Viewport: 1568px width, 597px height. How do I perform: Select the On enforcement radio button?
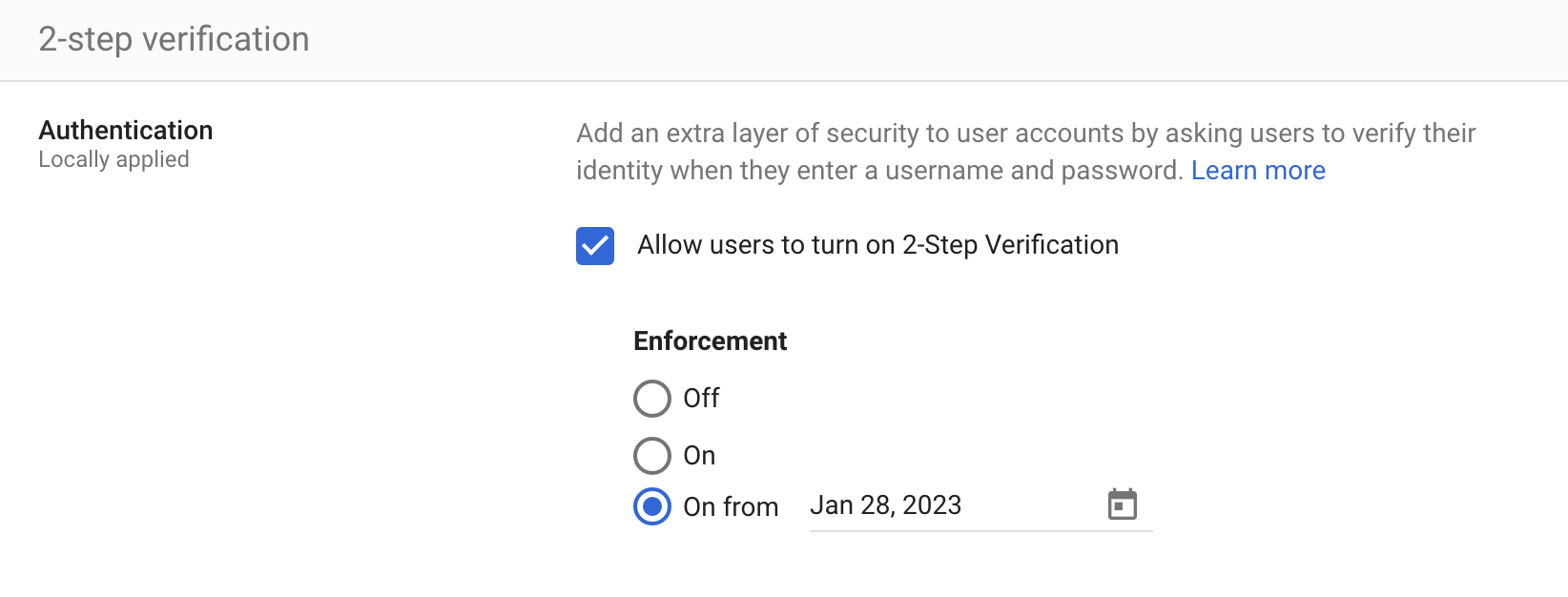point(652,456)
